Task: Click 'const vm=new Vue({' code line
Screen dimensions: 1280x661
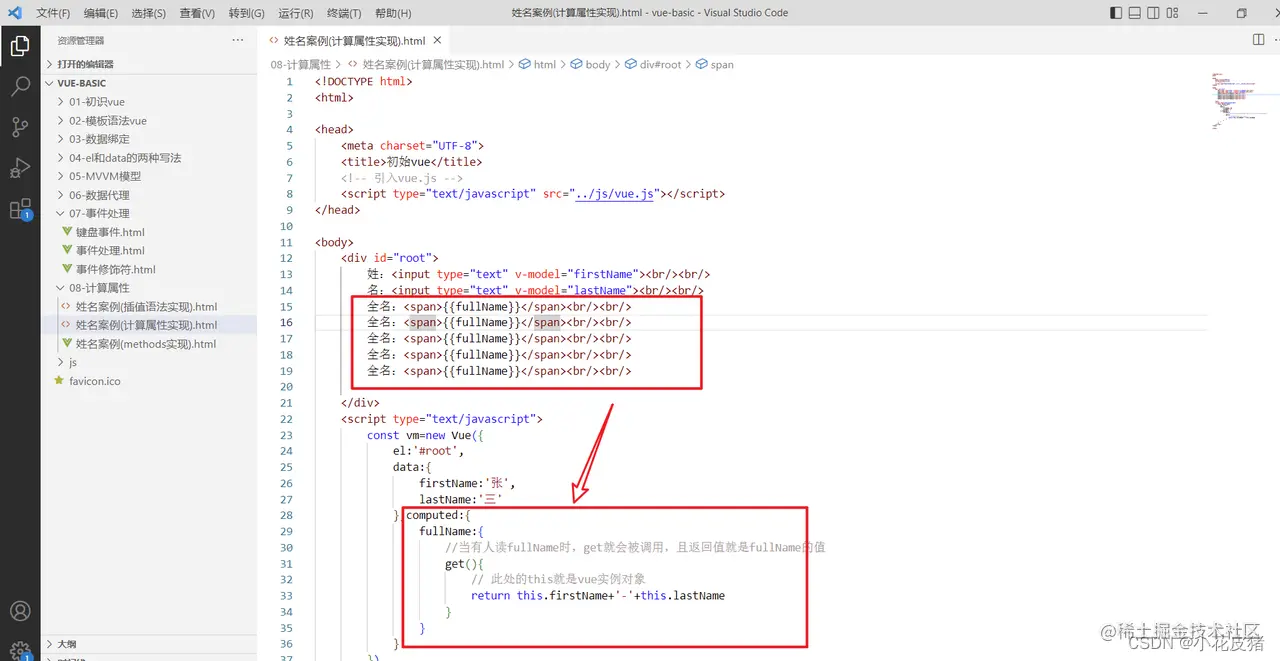Action: [x=426, y=435]
